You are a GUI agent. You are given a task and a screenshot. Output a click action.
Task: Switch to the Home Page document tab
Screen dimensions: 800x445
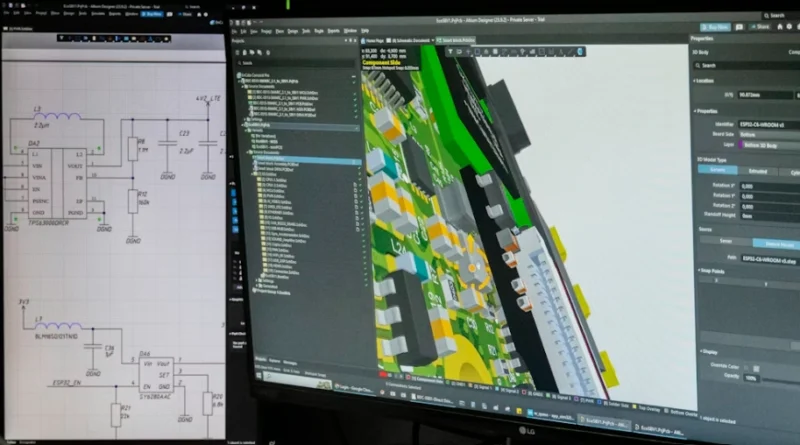373,40
